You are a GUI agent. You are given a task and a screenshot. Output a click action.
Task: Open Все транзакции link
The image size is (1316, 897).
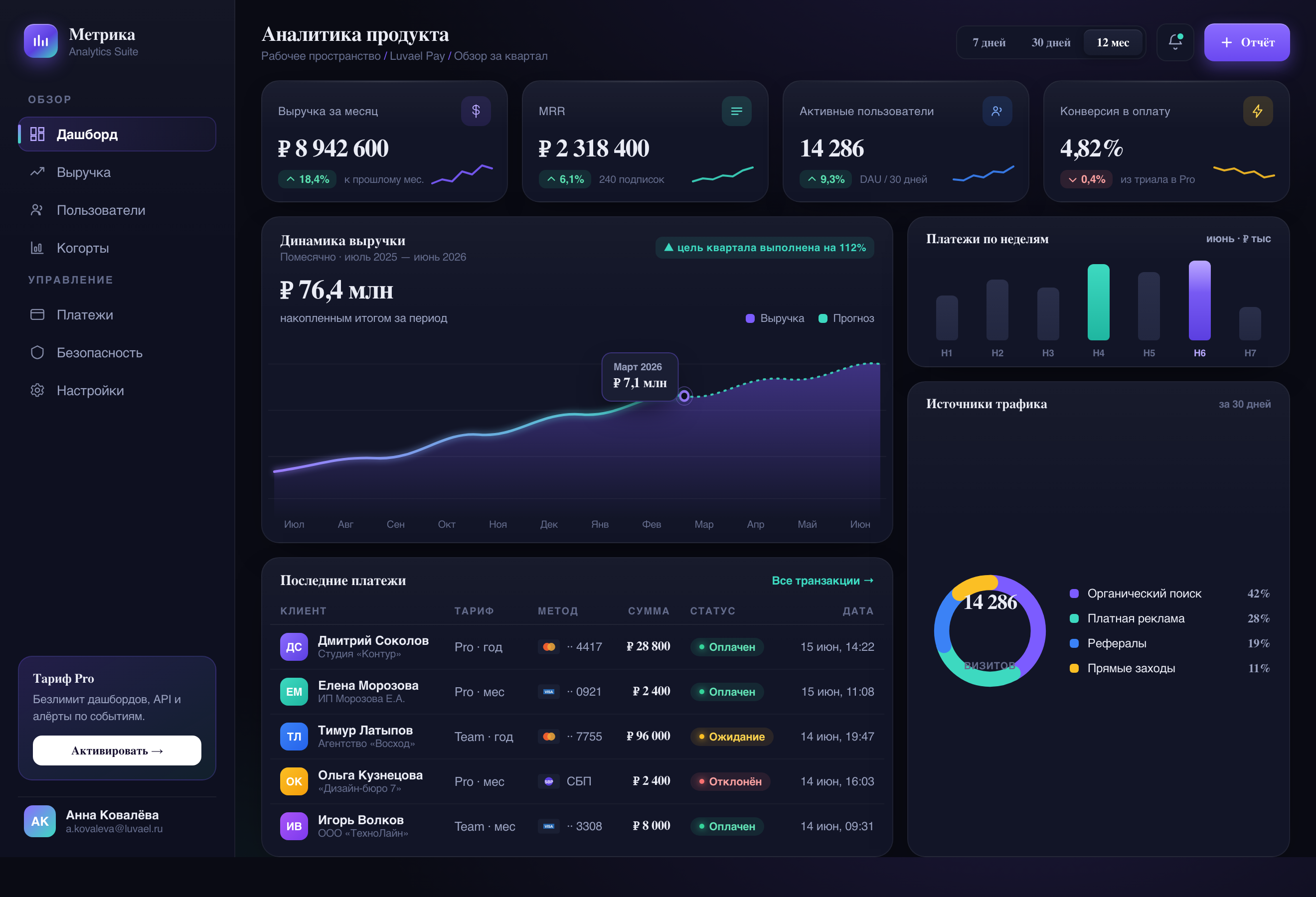[x=823, y=581]
